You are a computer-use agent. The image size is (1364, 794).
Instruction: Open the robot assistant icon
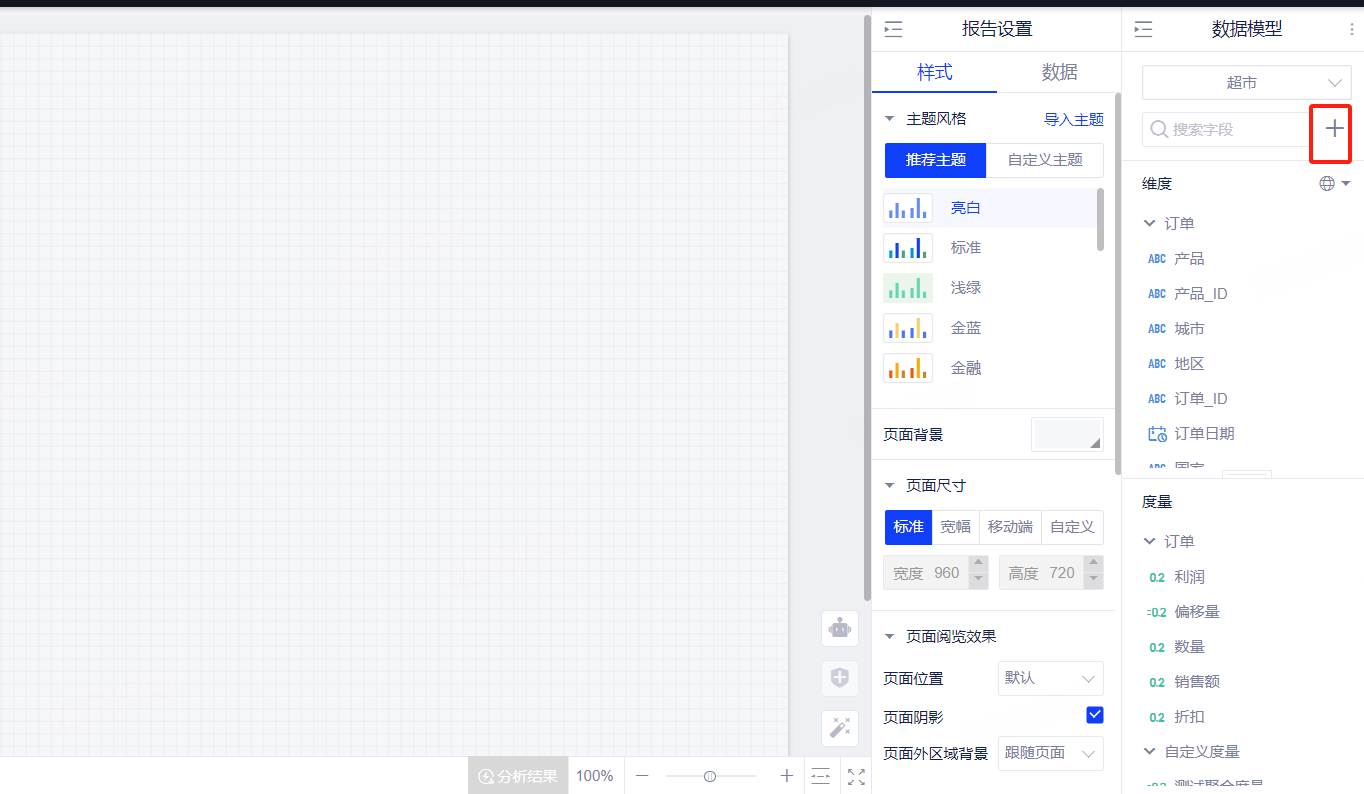click(840, 629)
